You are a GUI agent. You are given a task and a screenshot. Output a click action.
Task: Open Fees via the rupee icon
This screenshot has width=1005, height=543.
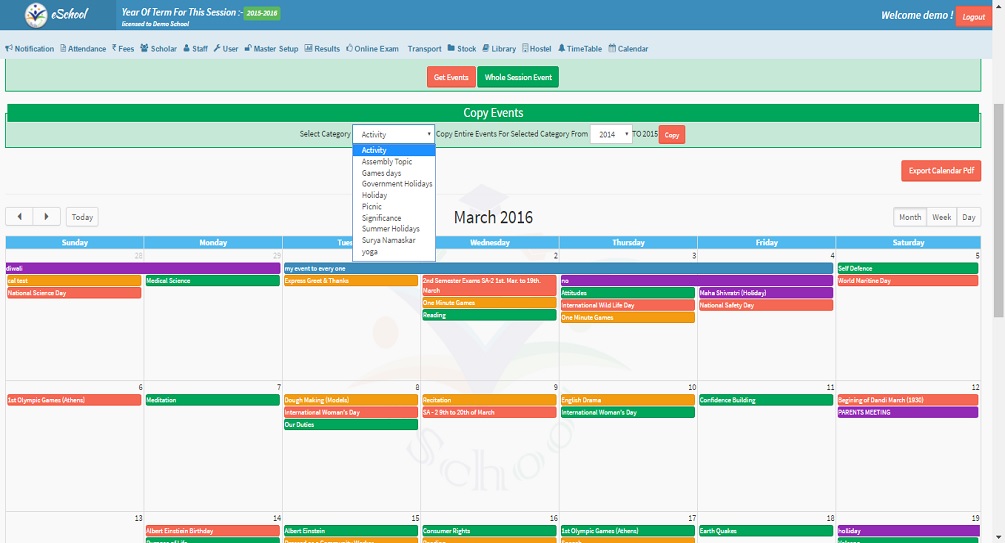coord(114,48)
